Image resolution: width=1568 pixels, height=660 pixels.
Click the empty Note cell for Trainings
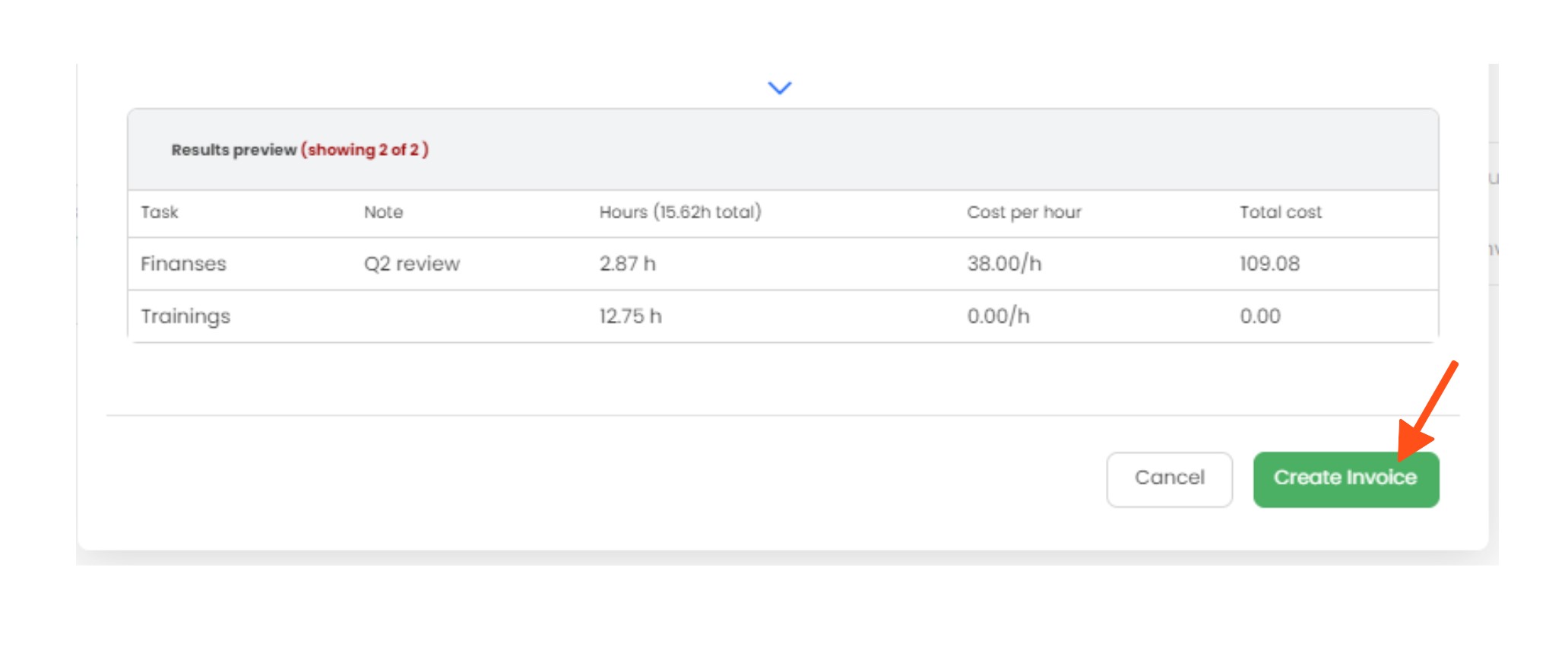point(456,316)
